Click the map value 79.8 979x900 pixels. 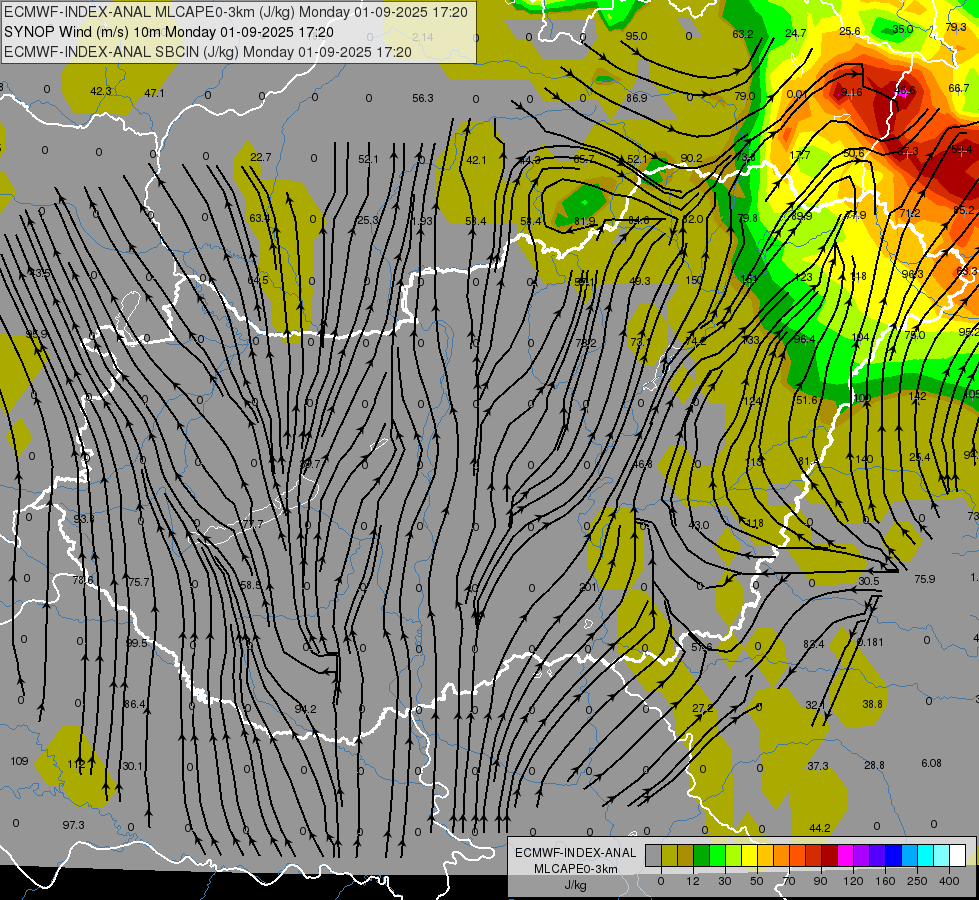[x=747, y=218]
